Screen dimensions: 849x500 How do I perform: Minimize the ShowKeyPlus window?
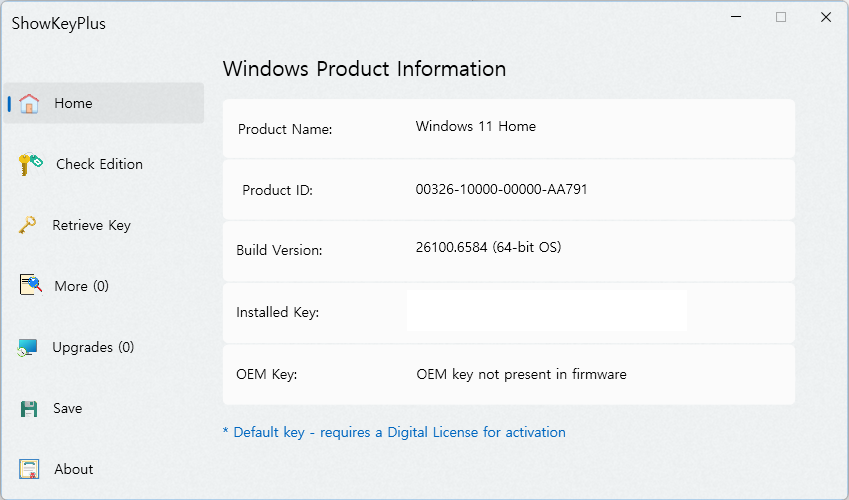coord(736,17)
